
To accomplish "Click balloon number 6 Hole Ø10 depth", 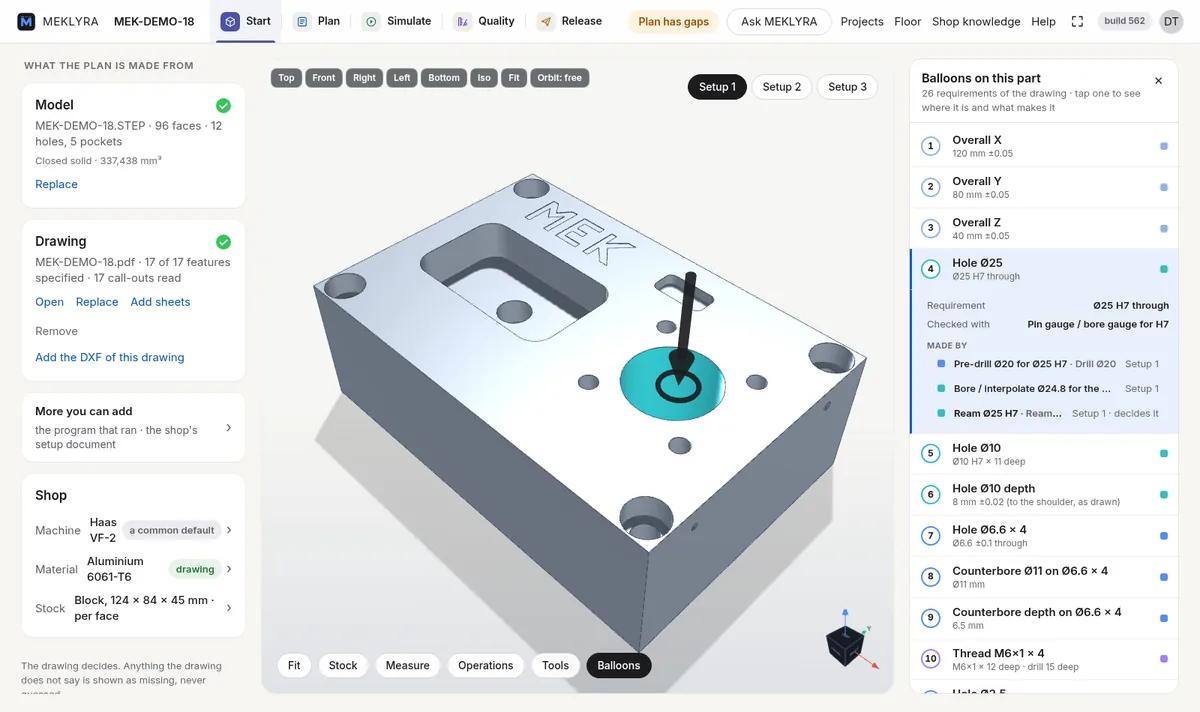I will point(1044,495).
